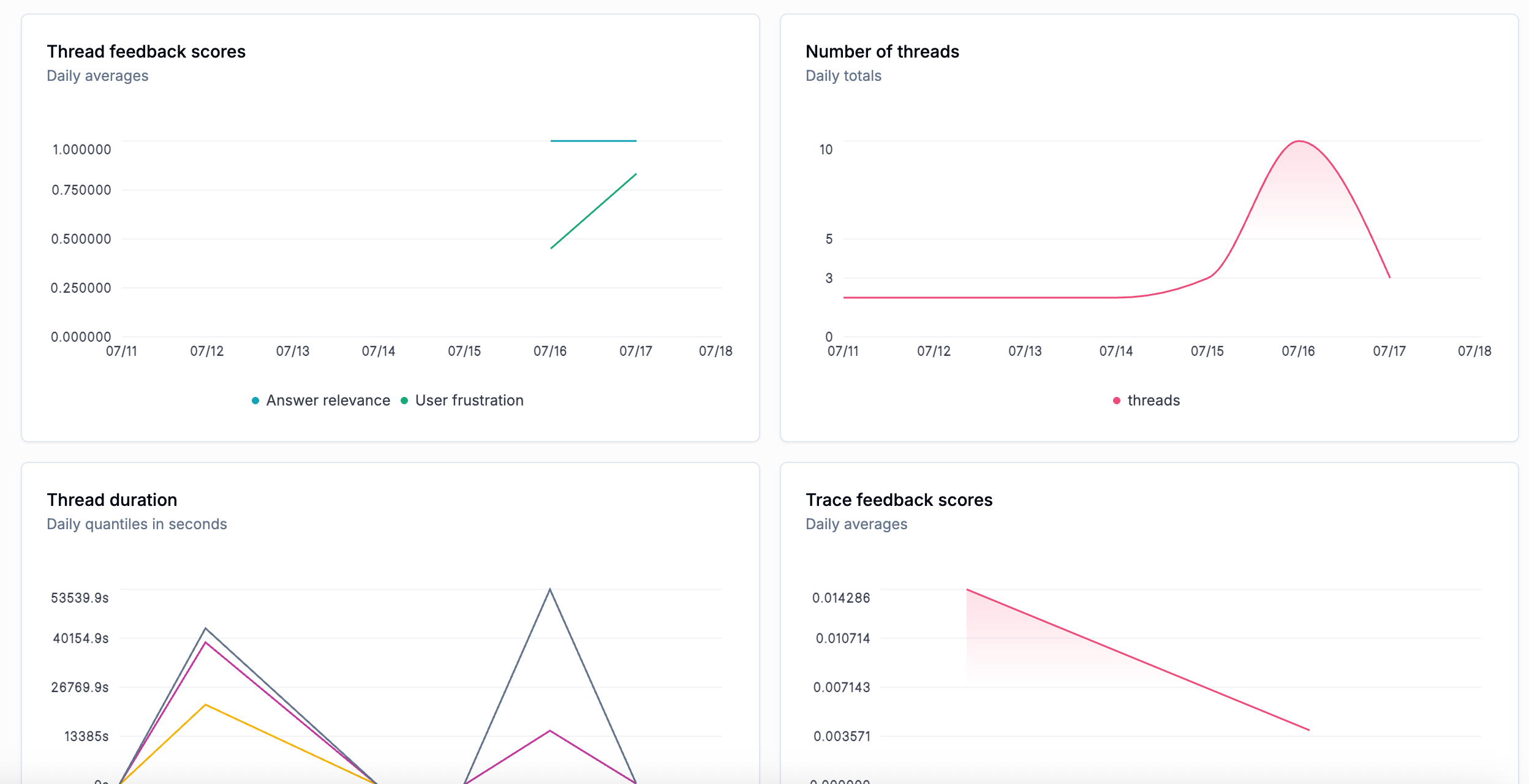Select the Thread duration panel header
Image resolution: width=1529 pixels, height=784 pixels.
(111, 499)
